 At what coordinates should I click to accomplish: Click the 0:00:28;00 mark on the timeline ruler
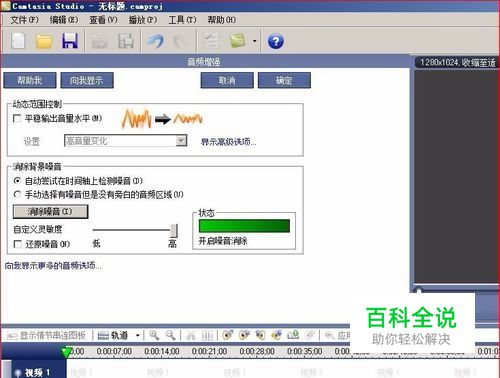tap(257, 351)
